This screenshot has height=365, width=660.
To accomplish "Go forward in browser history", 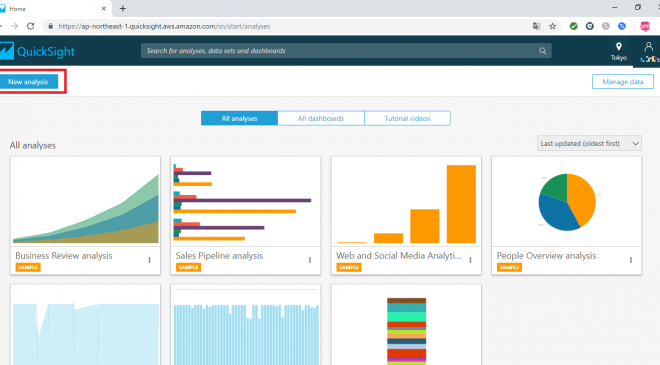I will (x=14, y=26).
